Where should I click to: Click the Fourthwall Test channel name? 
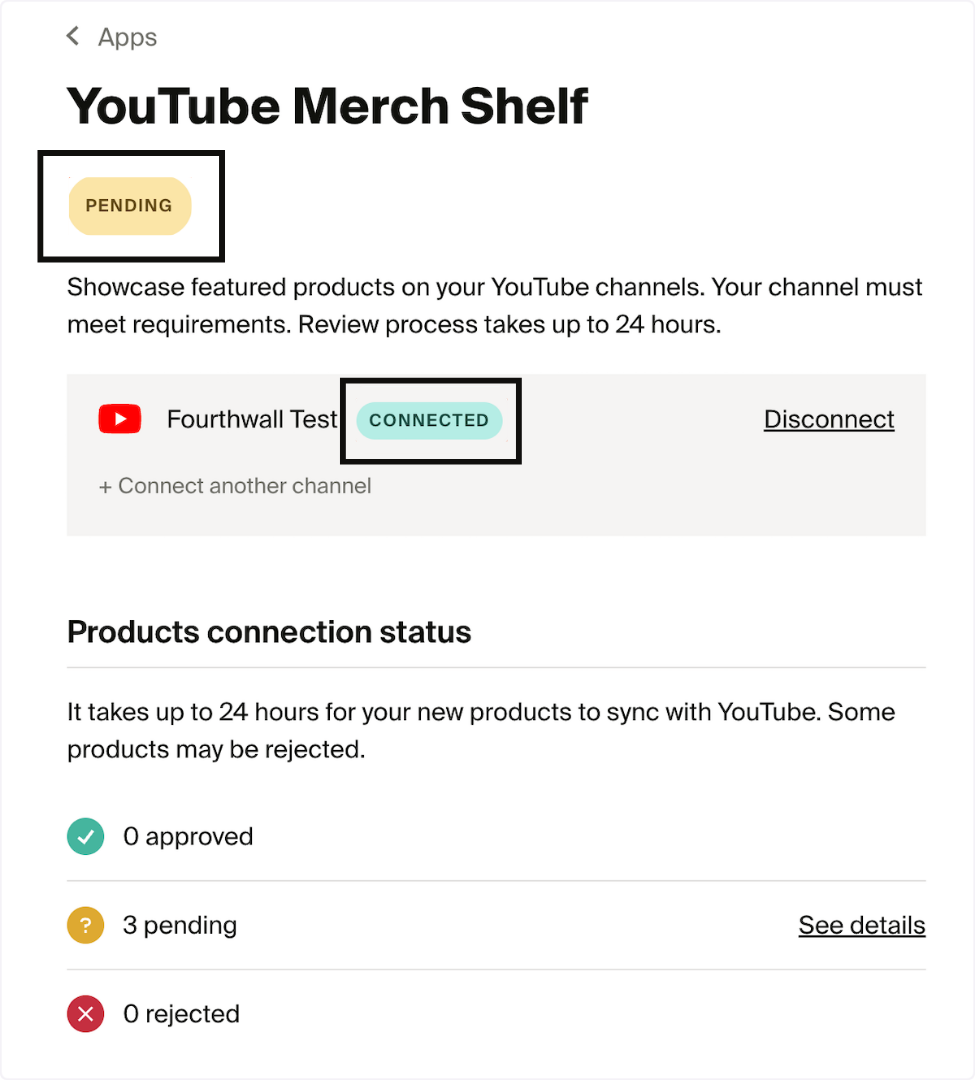pyautogui.click(x=251, y=419)
